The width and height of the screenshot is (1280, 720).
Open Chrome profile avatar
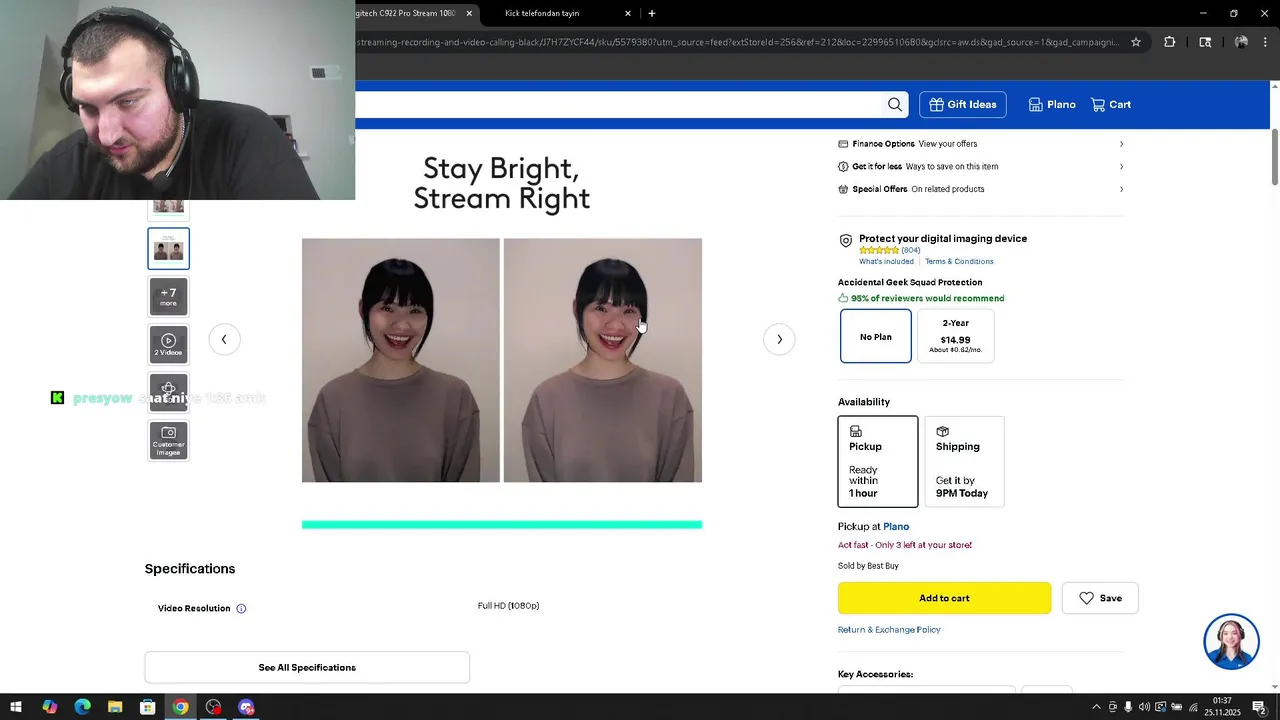tap(1241, 42)
